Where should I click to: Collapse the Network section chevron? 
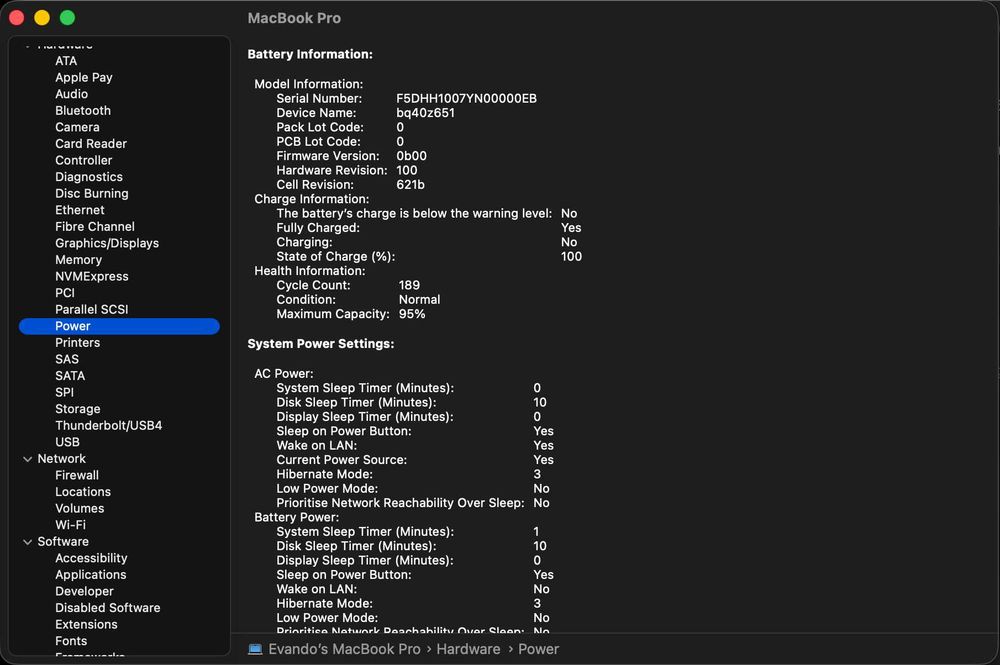point(27,459)
